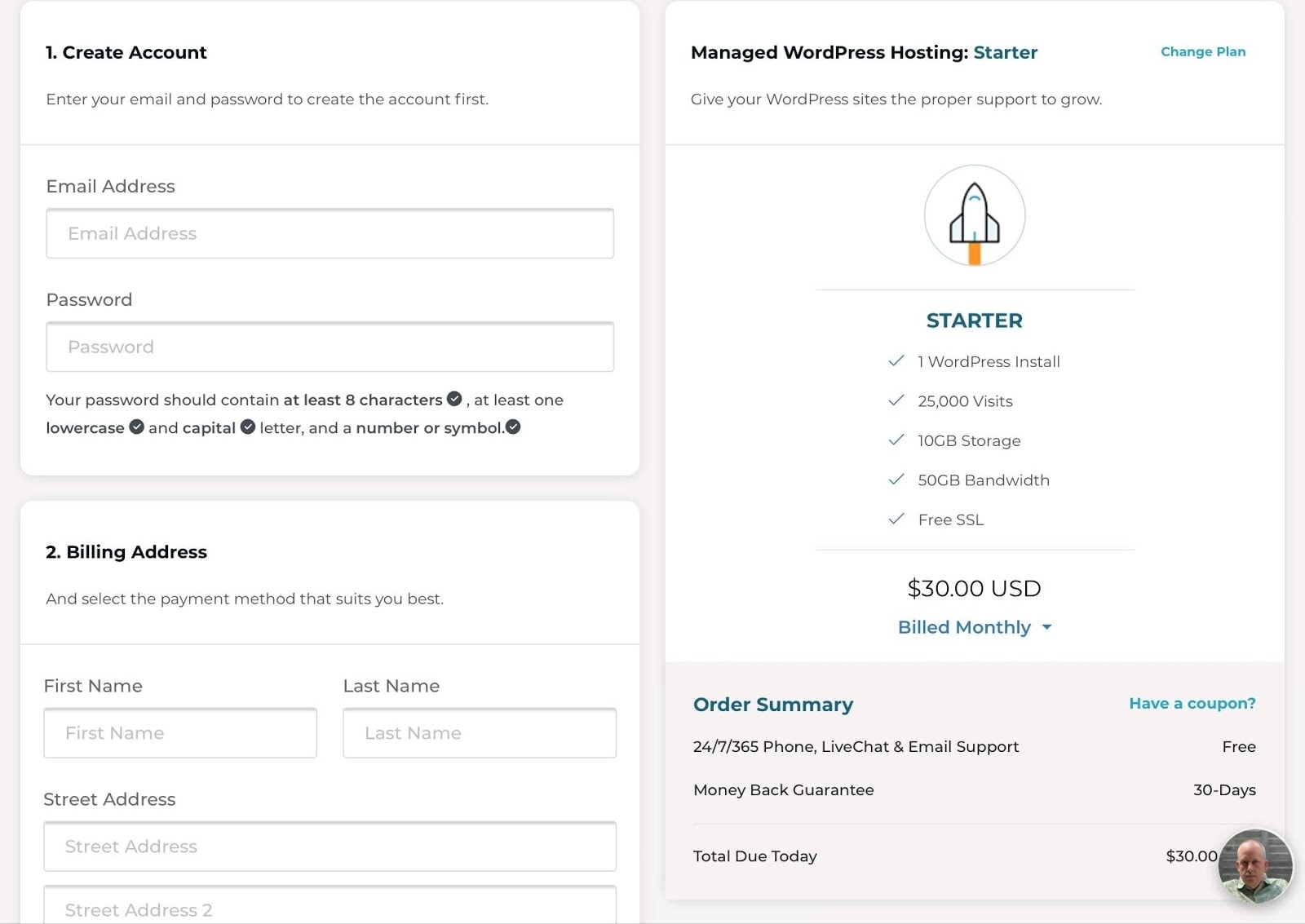Focus the Last Name input field
1305x924 pixels.
coord(480,732)
